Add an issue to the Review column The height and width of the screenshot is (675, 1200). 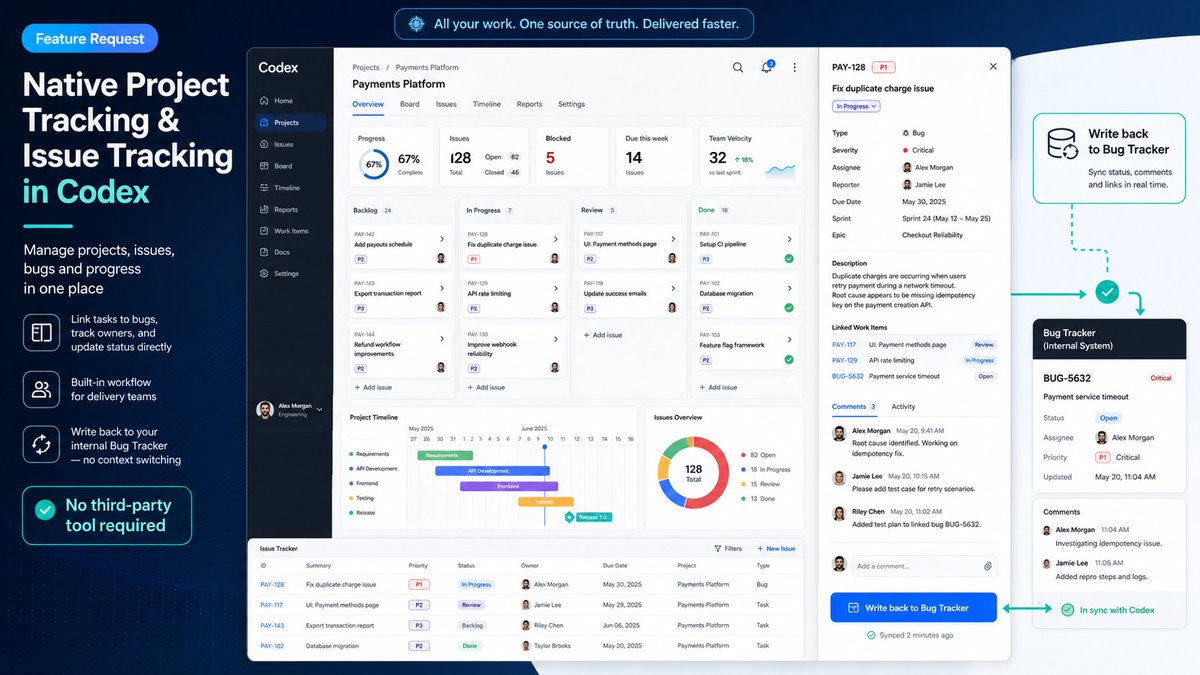tap(603, 335)
